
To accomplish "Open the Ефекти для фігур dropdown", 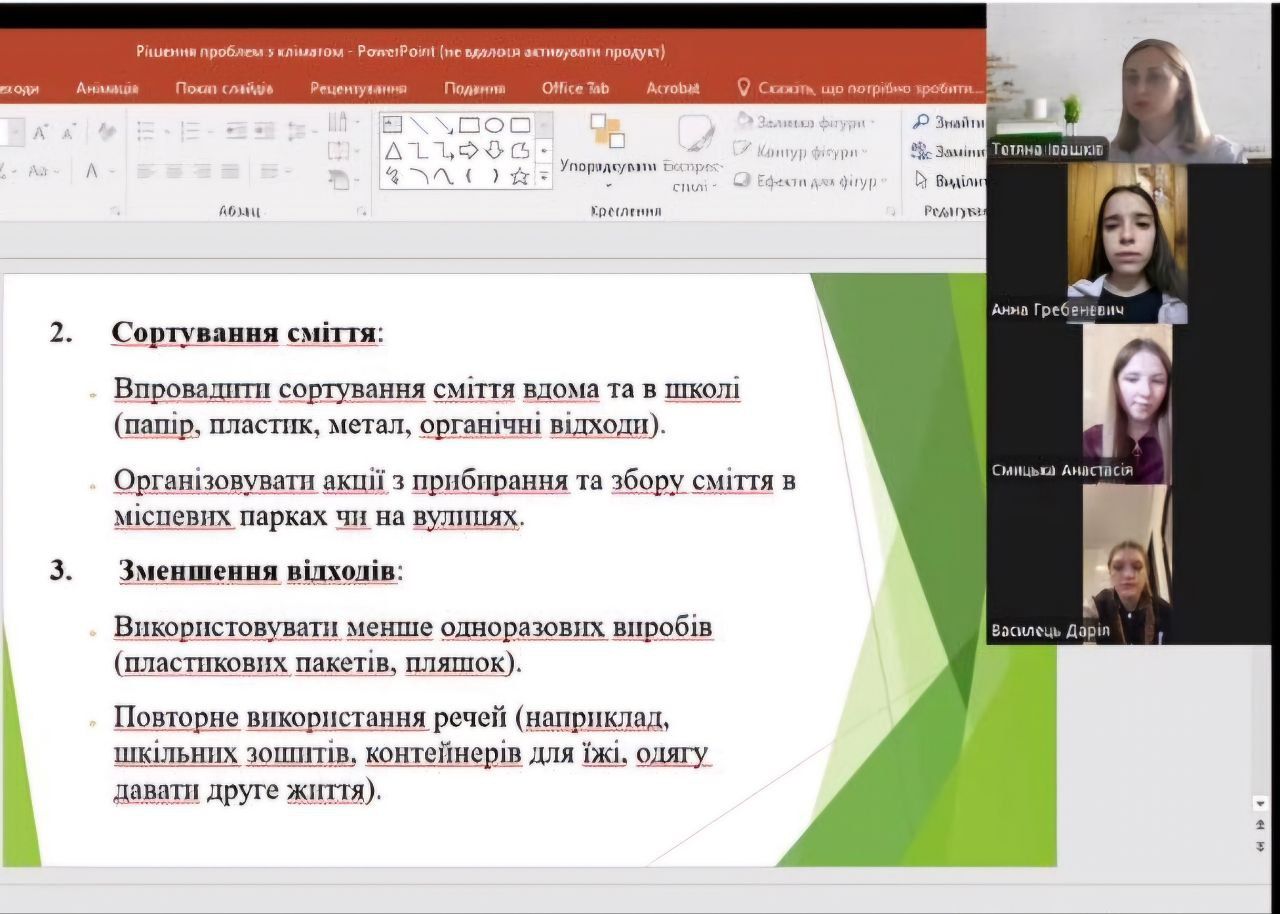I will pyautogui.click(x=810, y=181).
